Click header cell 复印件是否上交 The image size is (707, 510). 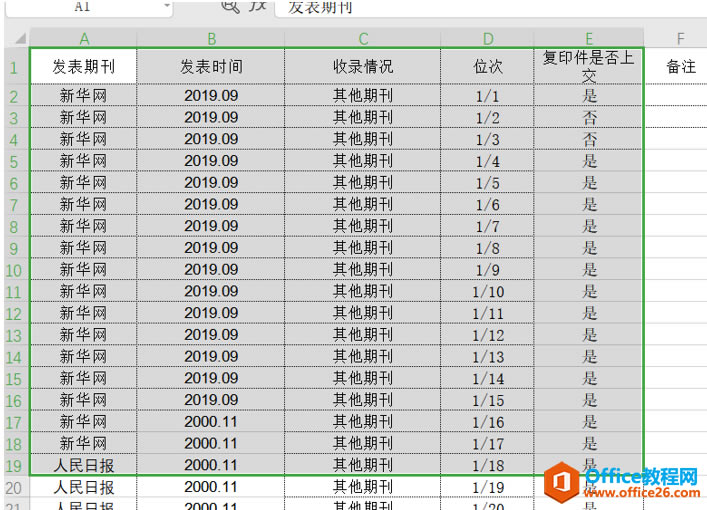click(x=588, y=66)
